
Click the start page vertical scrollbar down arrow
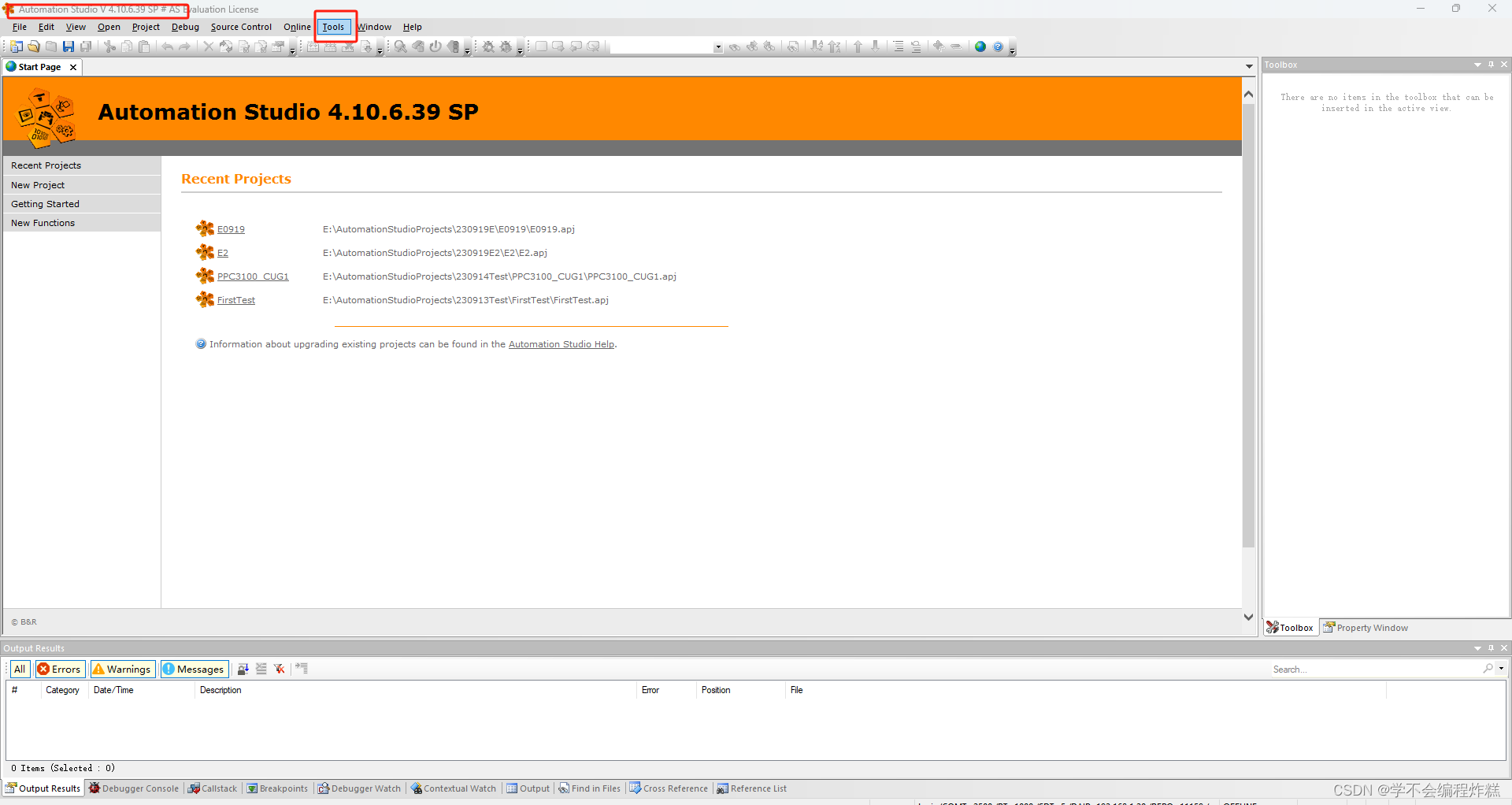tap(1248, 617)
